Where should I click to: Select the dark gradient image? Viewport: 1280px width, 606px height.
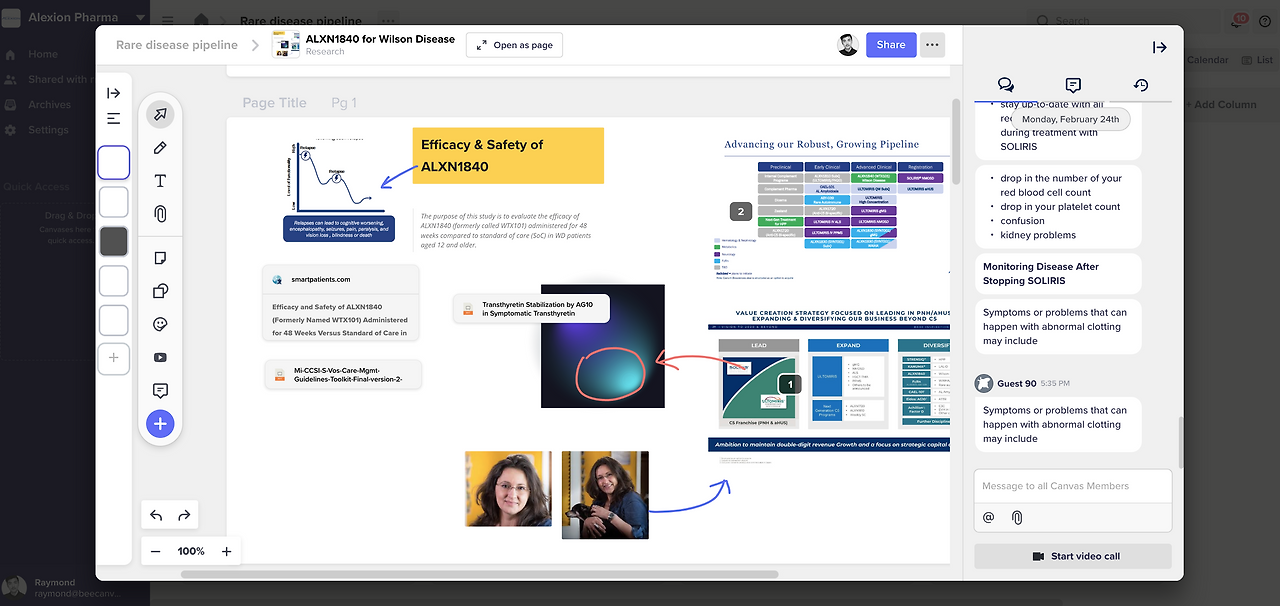(x=603, y=346)
